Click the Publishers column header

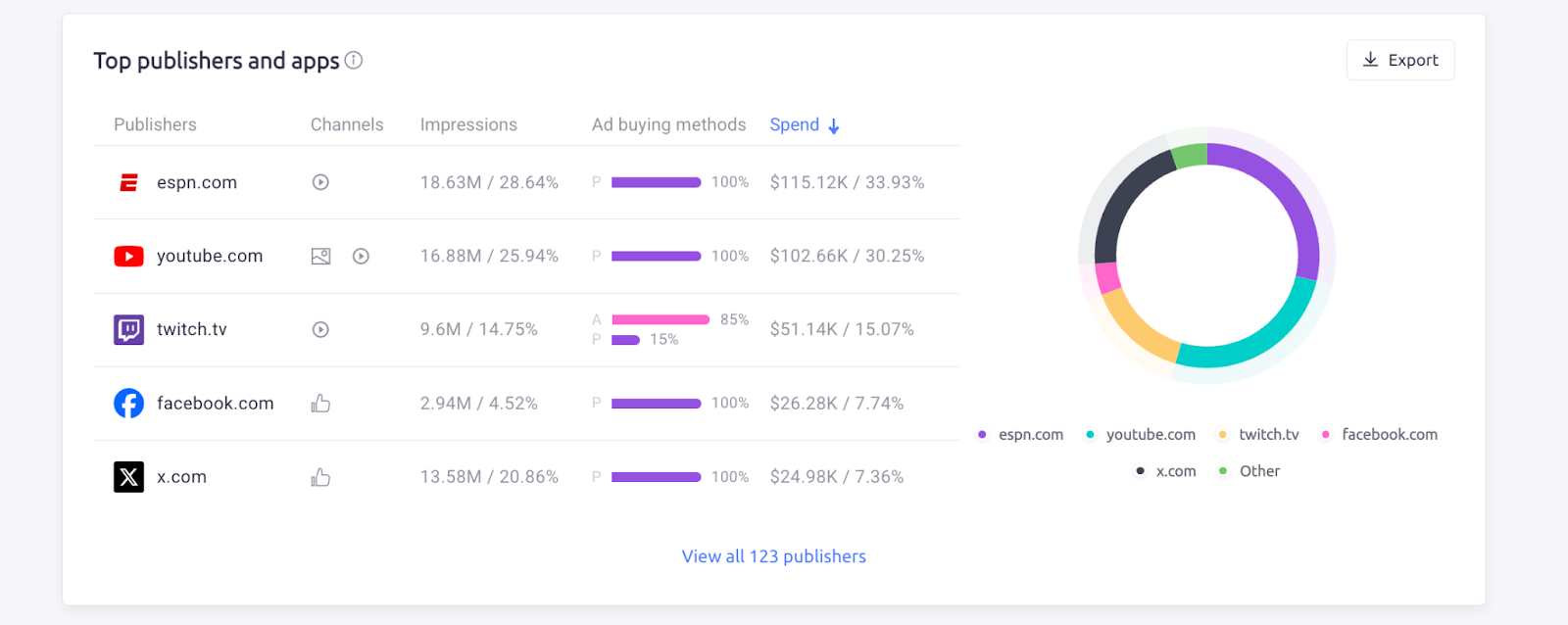click(x=154, y=124)
